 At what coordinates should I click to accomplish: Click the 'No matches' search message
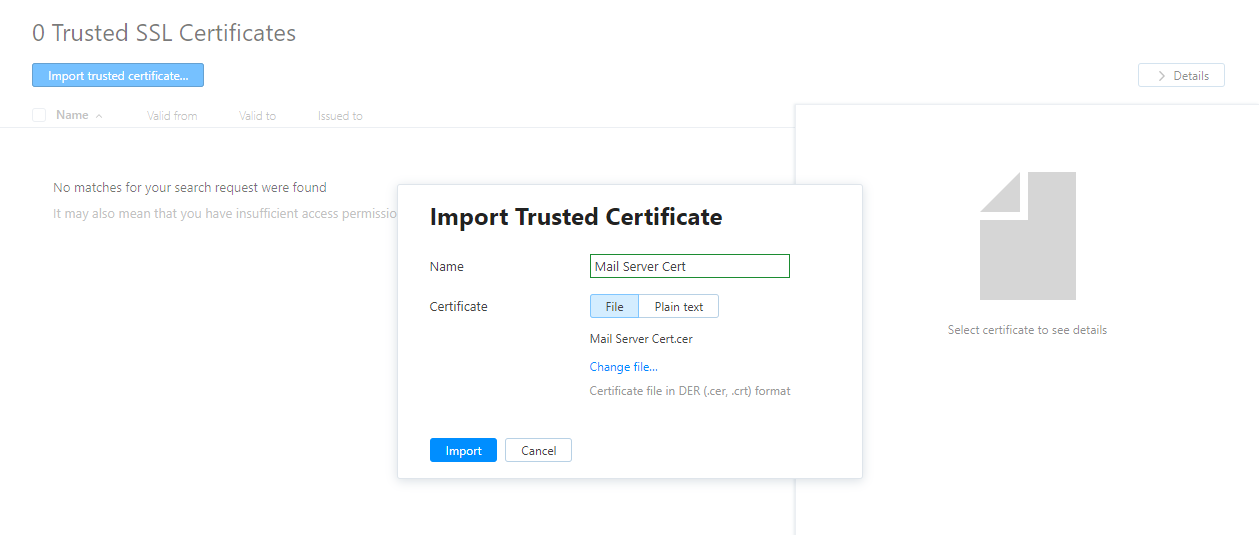[x=189, y=187]
